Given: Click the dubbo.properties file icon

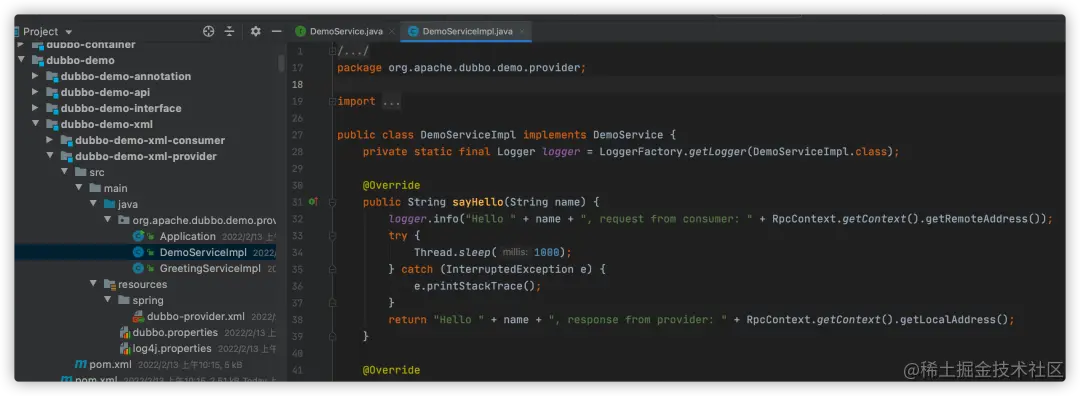Looking at the screenshot, I should coord(125,333).
